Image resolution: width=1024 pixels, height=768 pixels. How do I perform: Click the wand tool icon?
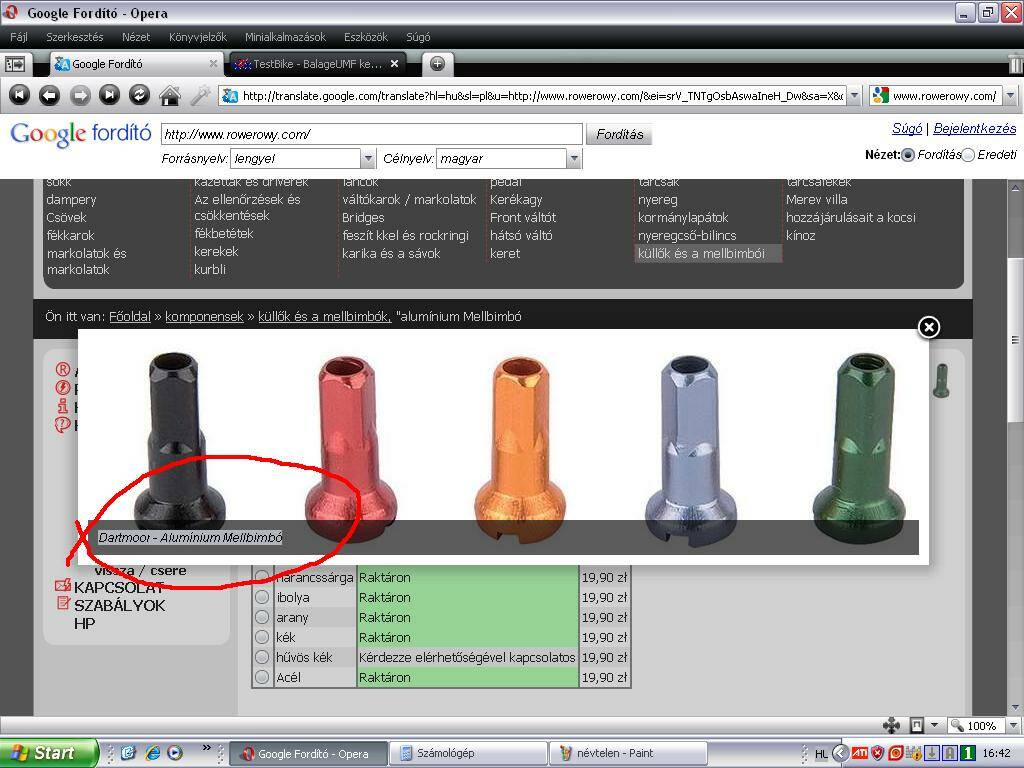[200, 95]
